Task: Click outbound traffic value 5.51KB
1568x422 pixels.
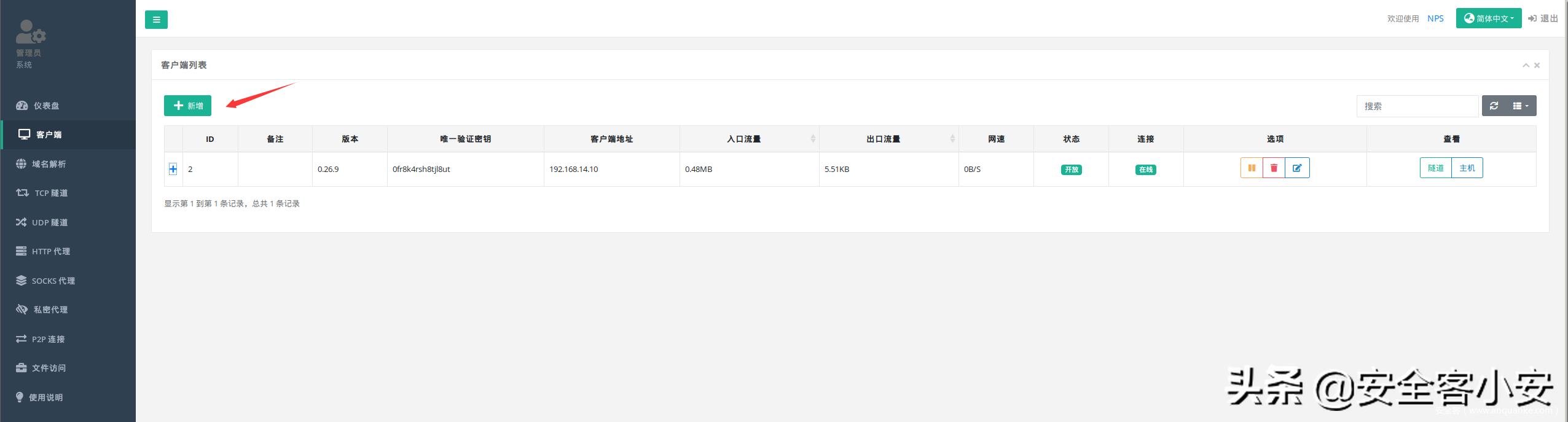Action: pyautogui.click(x=837, y=169)
